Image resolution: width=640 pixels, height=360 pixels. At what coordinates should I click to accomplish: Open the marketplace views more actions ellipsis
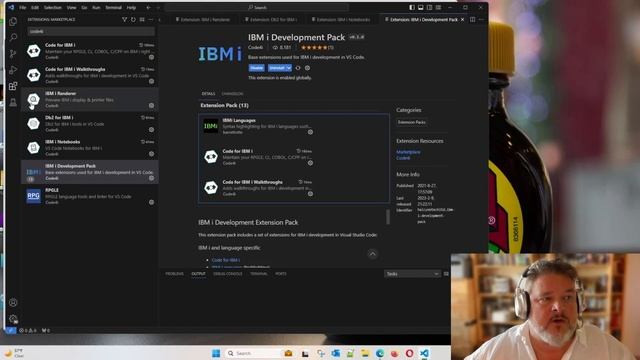coord(151,20)
